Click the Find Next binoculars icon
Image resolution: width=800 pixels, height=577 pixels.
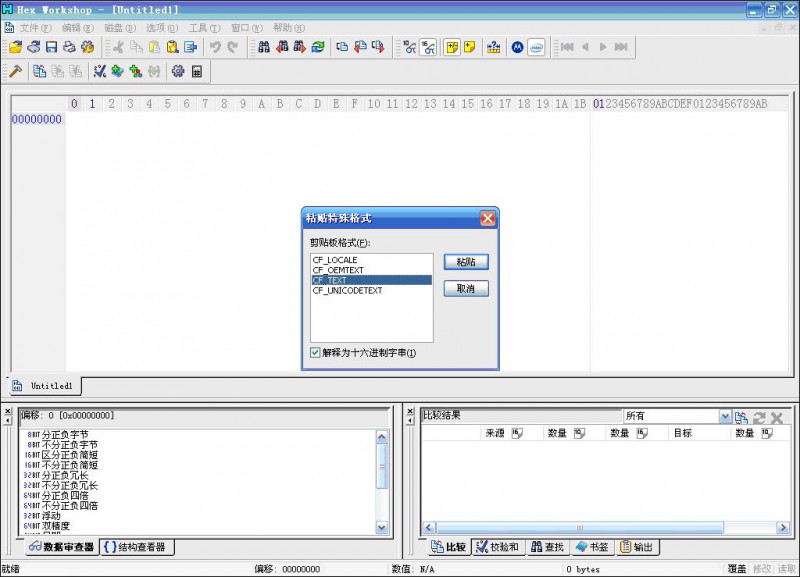(300, 47)
